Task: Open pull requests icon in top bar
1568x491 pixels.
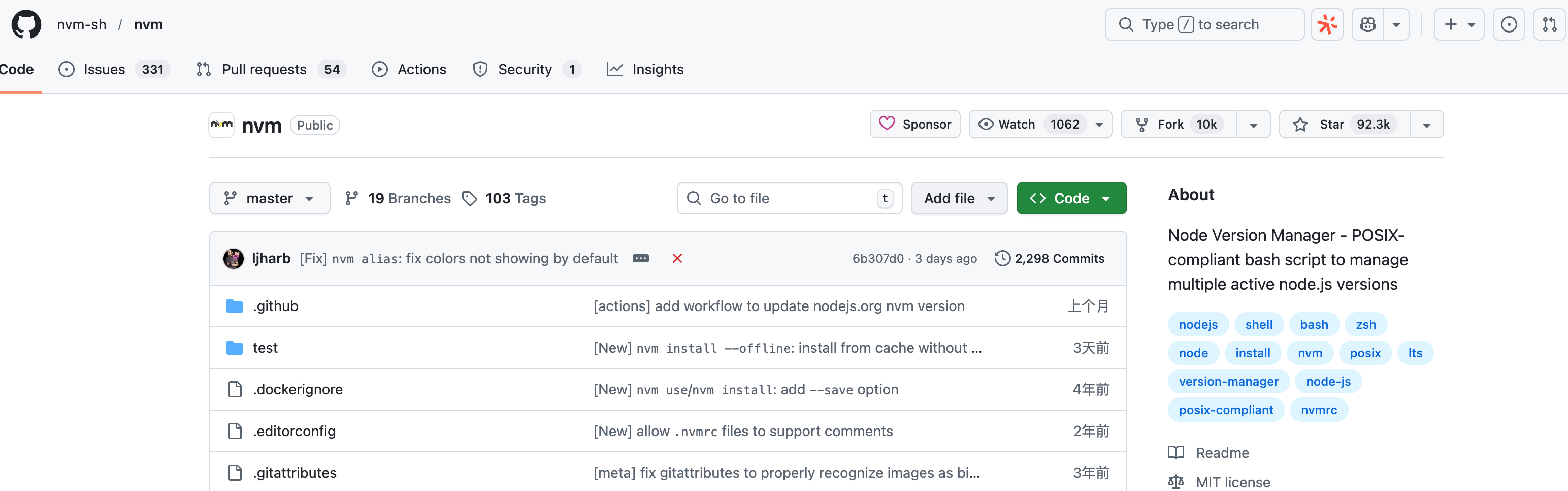Action: [x=1549, y=24]
